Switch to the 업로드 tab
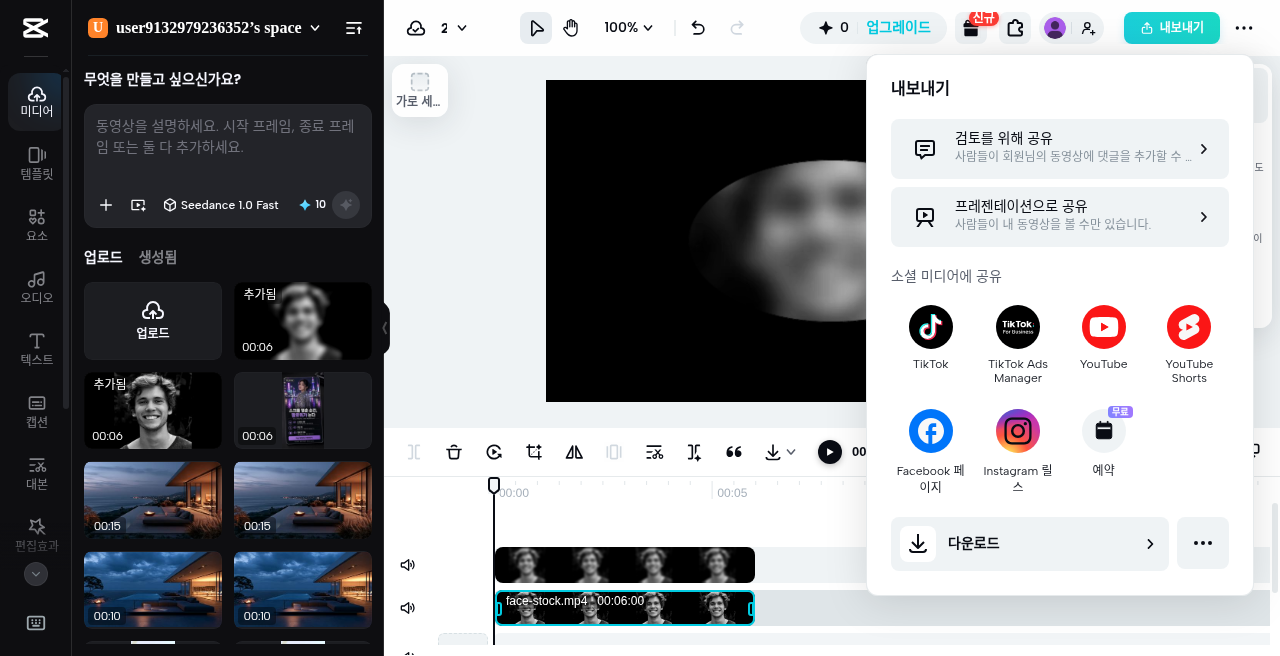 pos(103,257)
